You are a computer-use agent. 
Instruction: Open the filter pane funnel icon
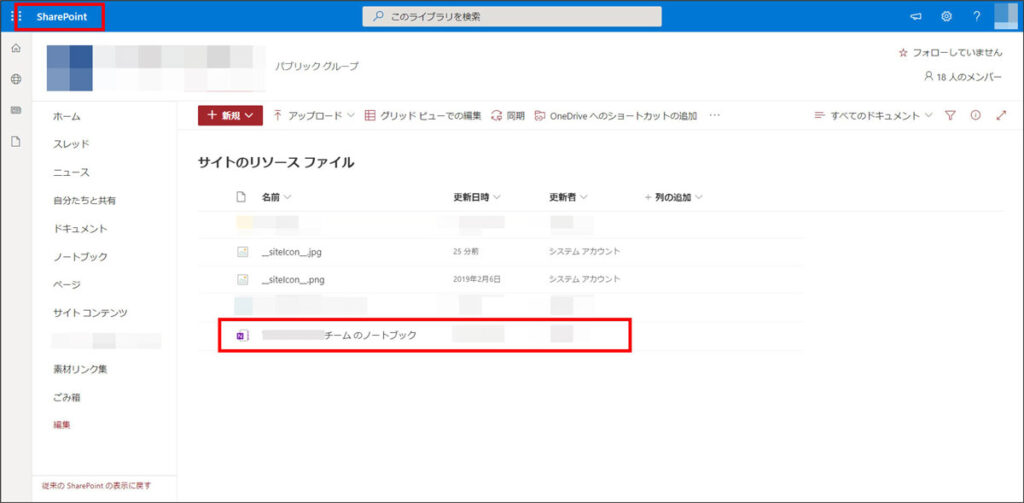(x=950, y=116)
